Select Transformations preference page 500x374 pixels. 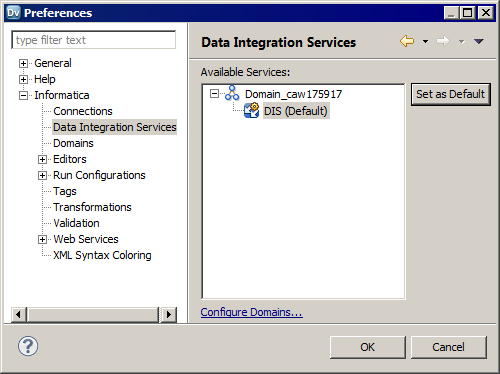92,207
